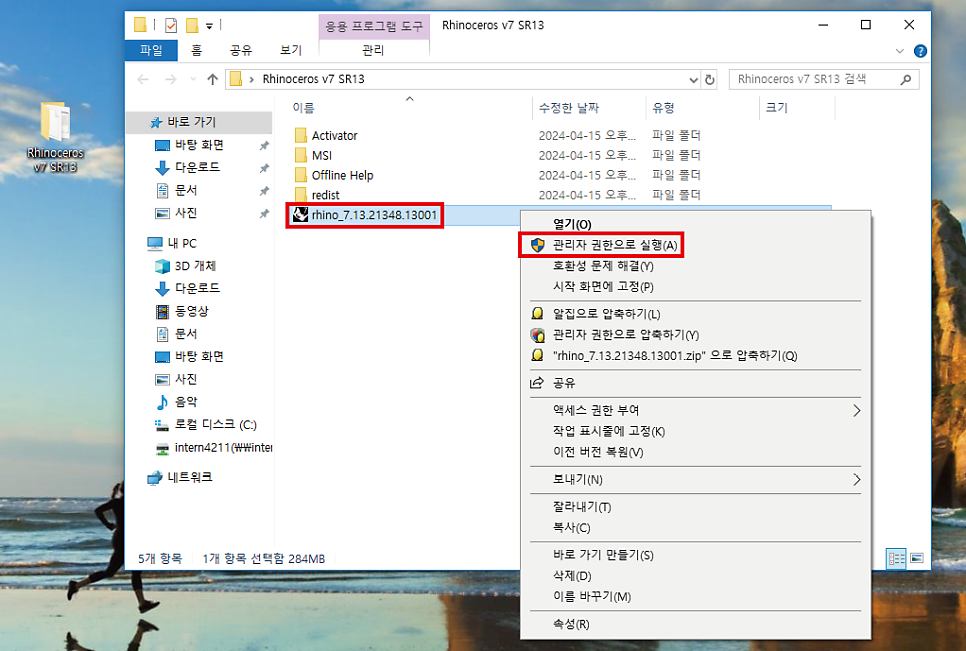Choose 호환성 문제 해결(Y)
The width and height of the screenshot is (966, 651).
pos(696,266)
